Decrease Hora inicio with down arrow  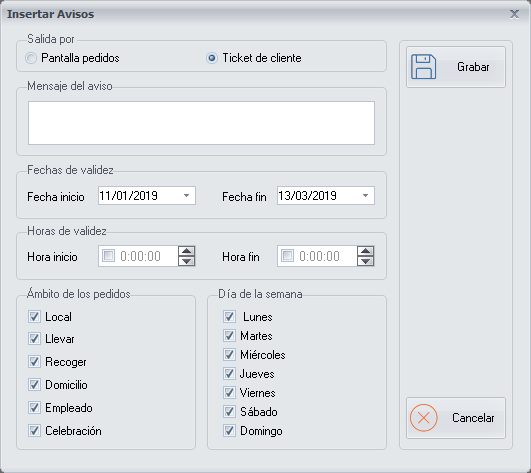pos(187,261)
